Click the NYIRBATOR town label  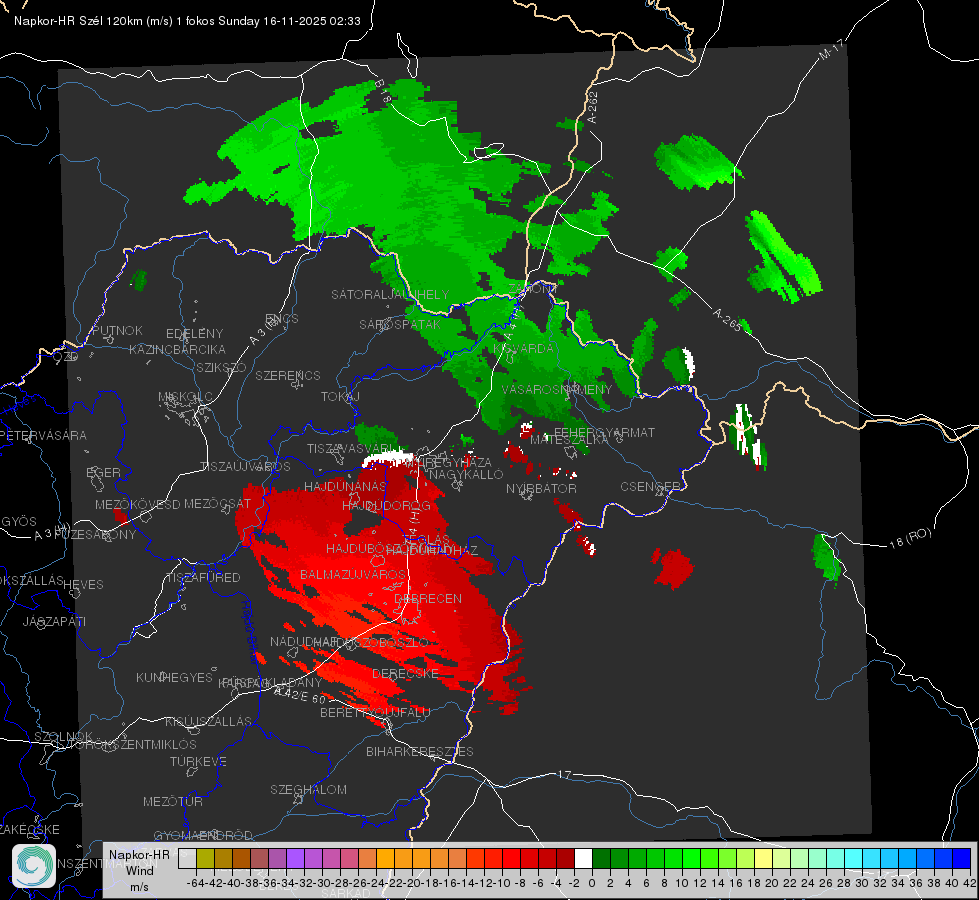pos(541,488)
